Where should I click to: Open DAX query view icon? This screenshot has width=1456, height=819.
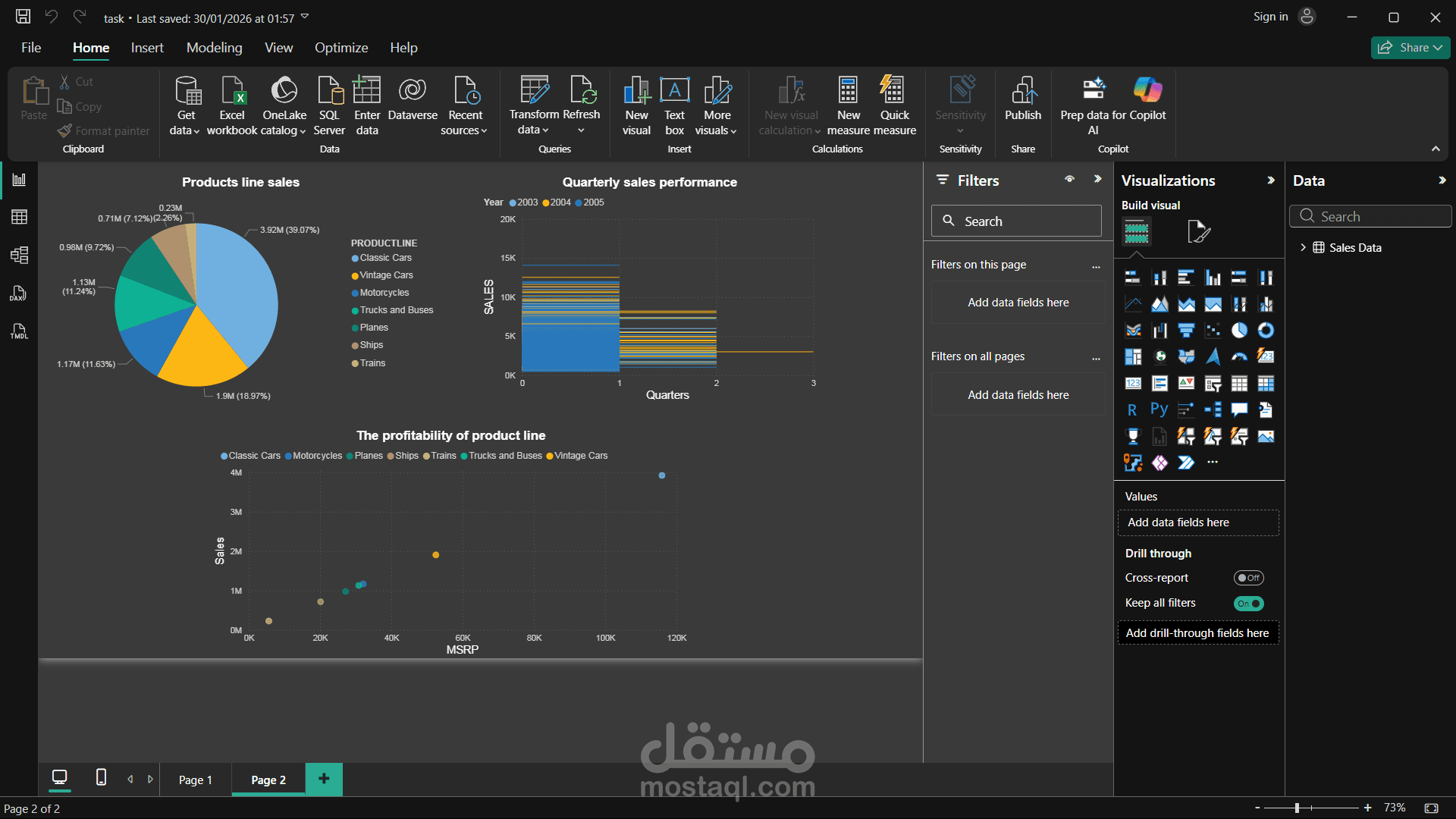19,293
